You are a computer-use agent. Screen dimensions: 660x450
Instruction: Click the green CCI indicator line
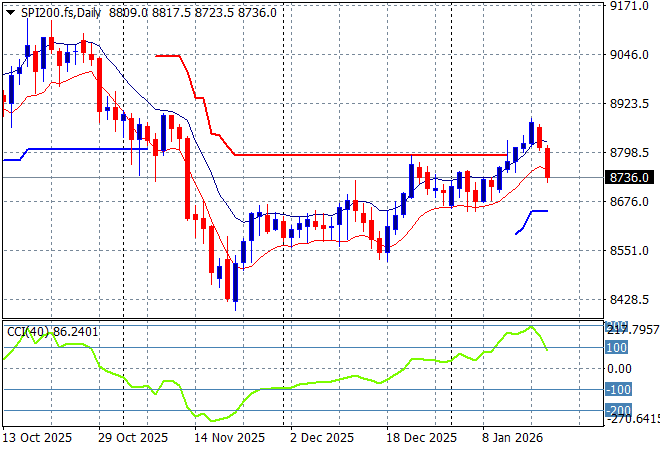[300, 385]
